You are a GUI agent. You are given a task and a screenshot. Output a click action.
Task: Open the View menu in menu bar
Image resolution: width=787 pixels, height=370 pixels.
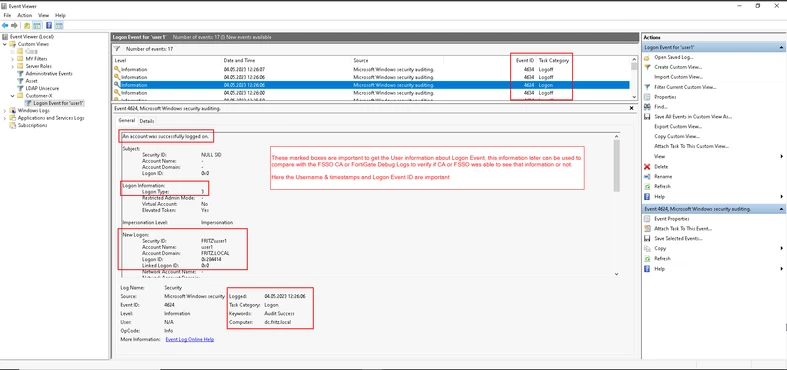44,16
